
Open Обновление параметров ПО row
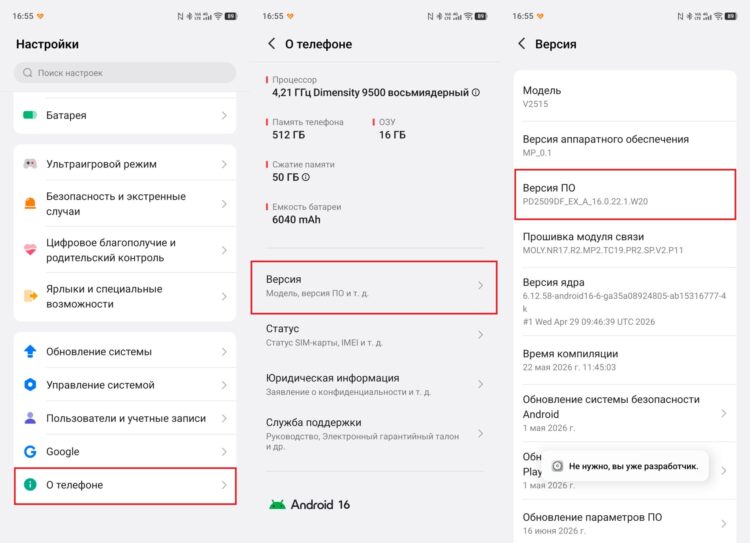(x=625, y=523)
